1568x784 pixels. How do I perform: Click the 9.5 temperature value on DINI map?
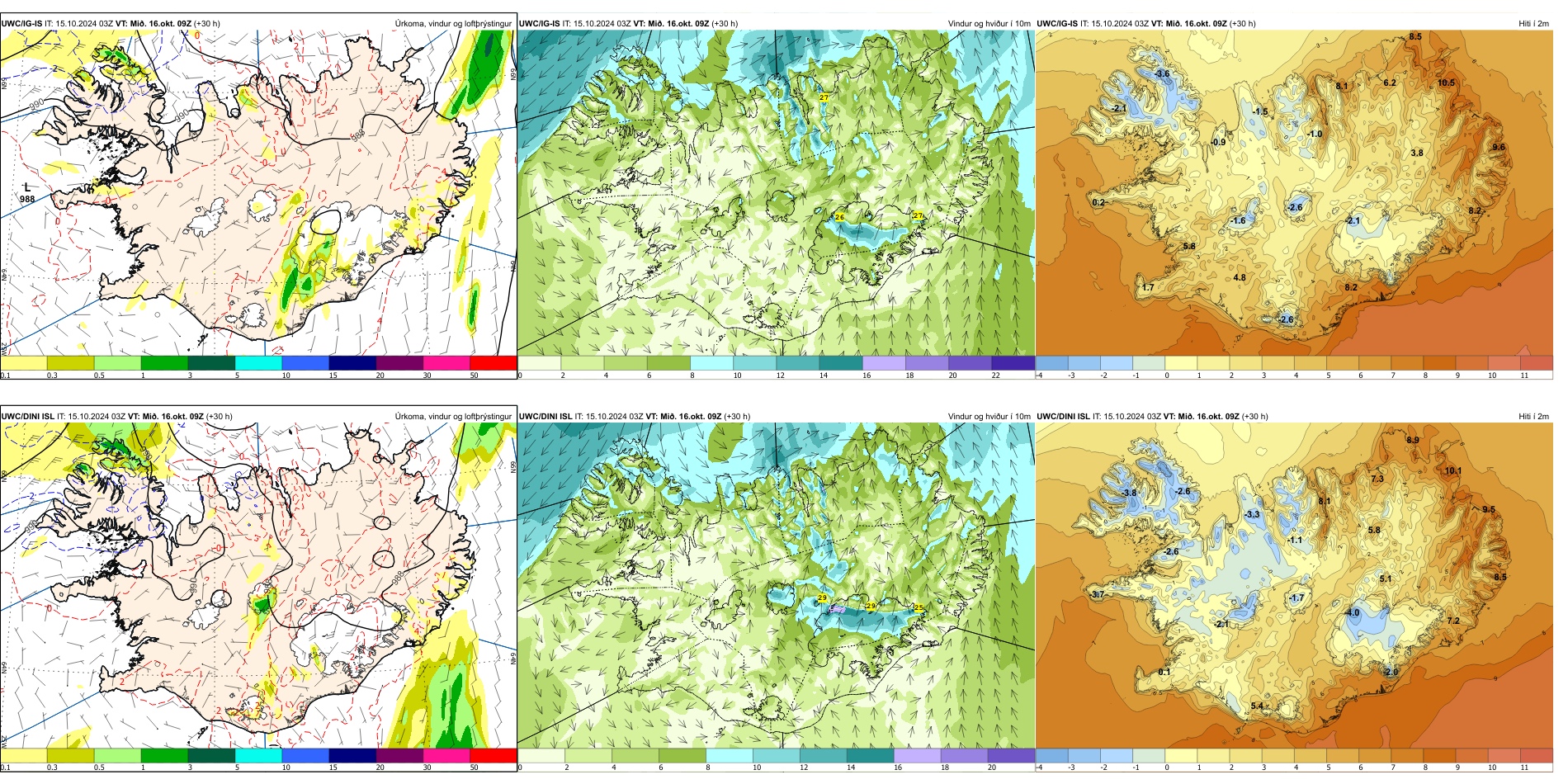pos(1488,509)
